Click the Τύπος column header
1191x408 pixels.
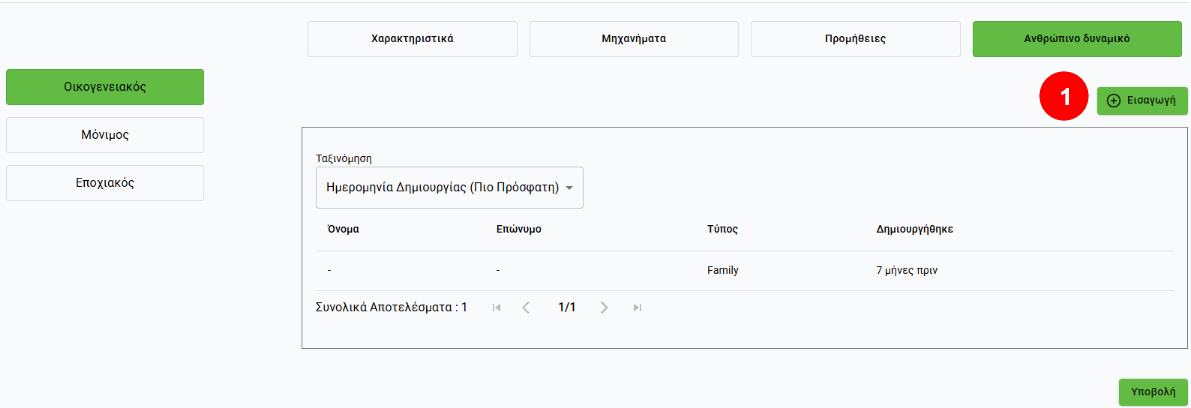[722, 229]
